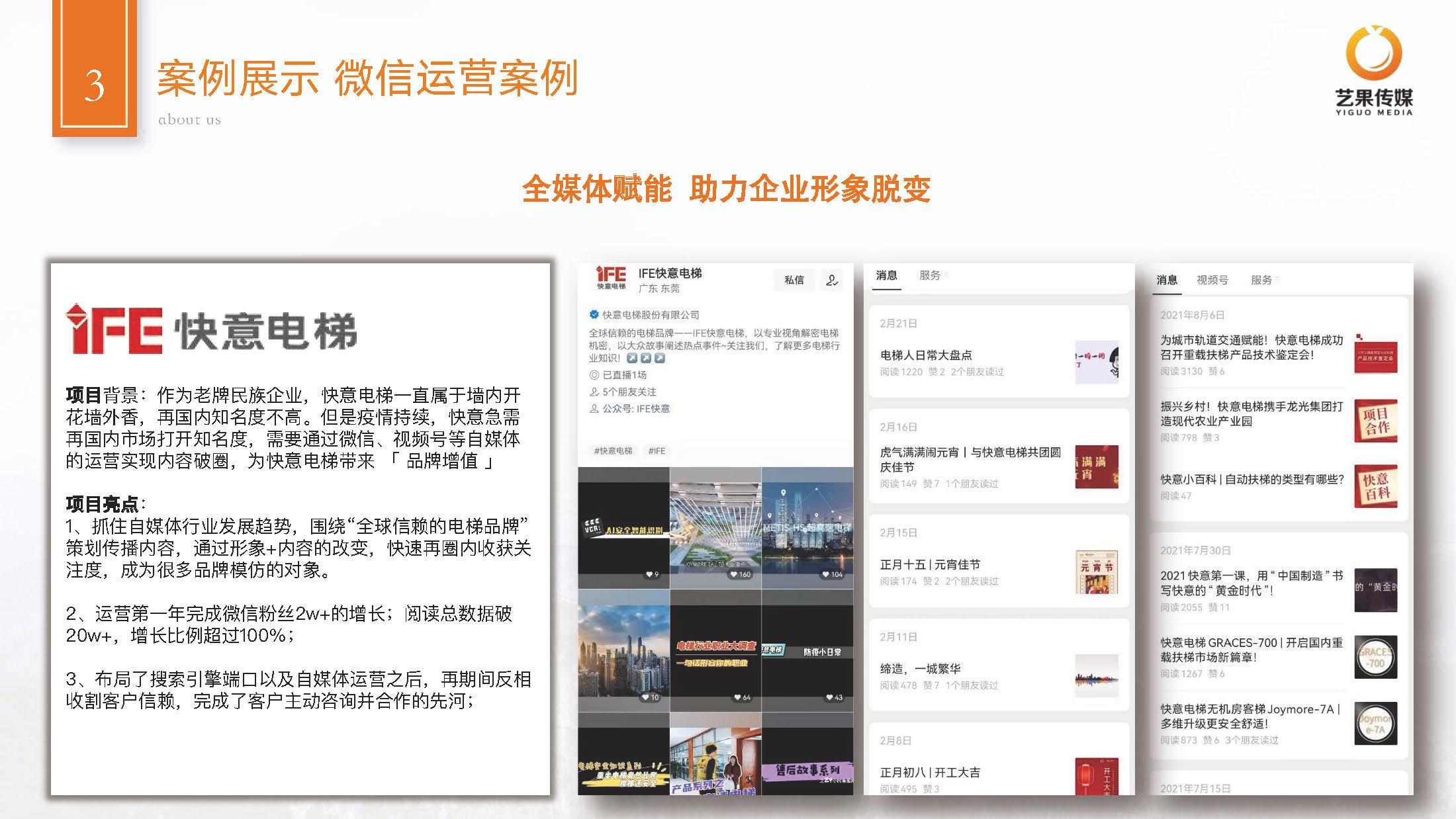Viewport: 1456px width, 819px height.
Task: Select the #IFE hashtag tag
Action: [657, 451]
